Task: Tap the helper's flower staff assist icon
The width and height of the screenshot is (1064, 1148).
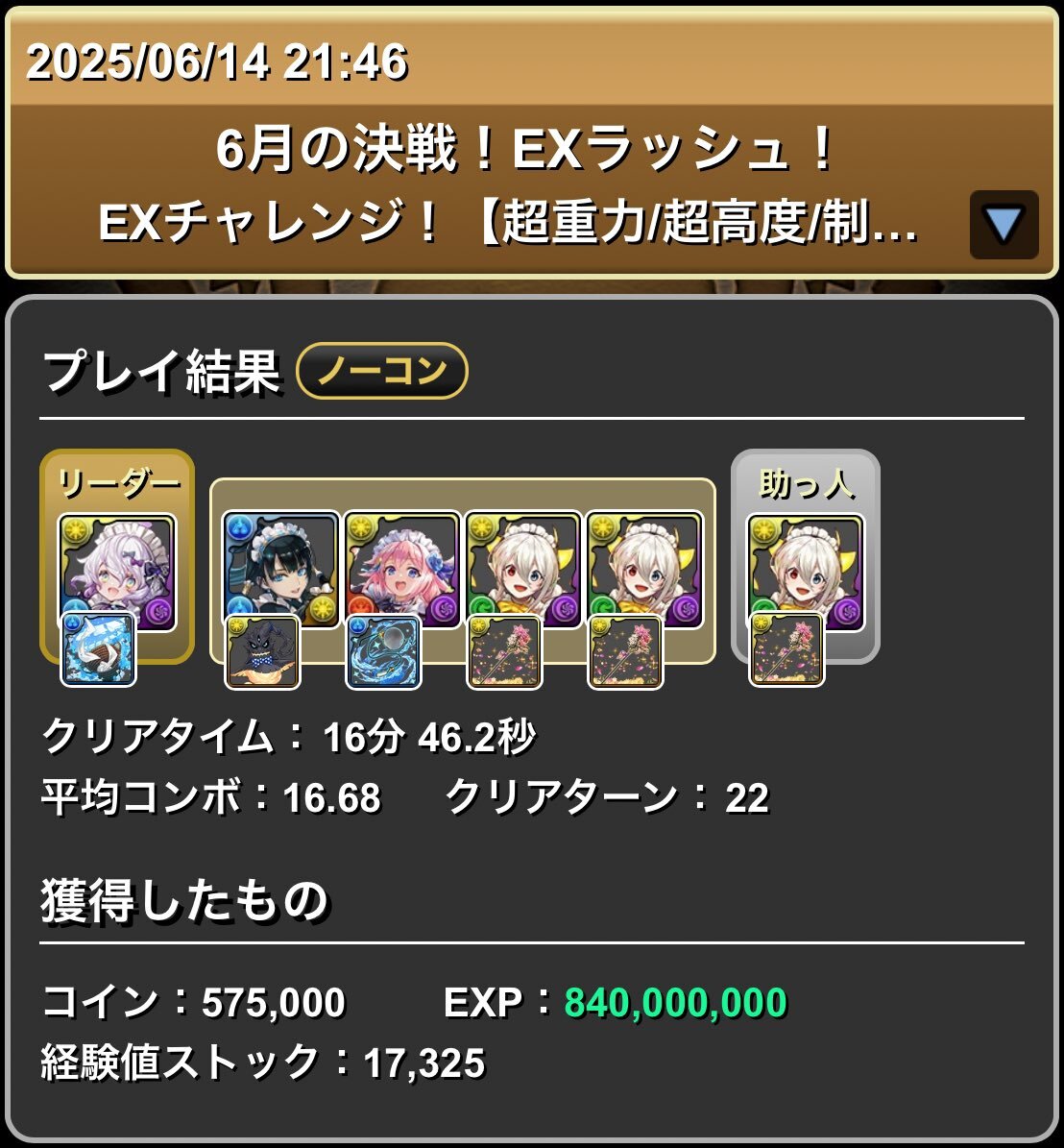Action: click(x=786, y=650)
